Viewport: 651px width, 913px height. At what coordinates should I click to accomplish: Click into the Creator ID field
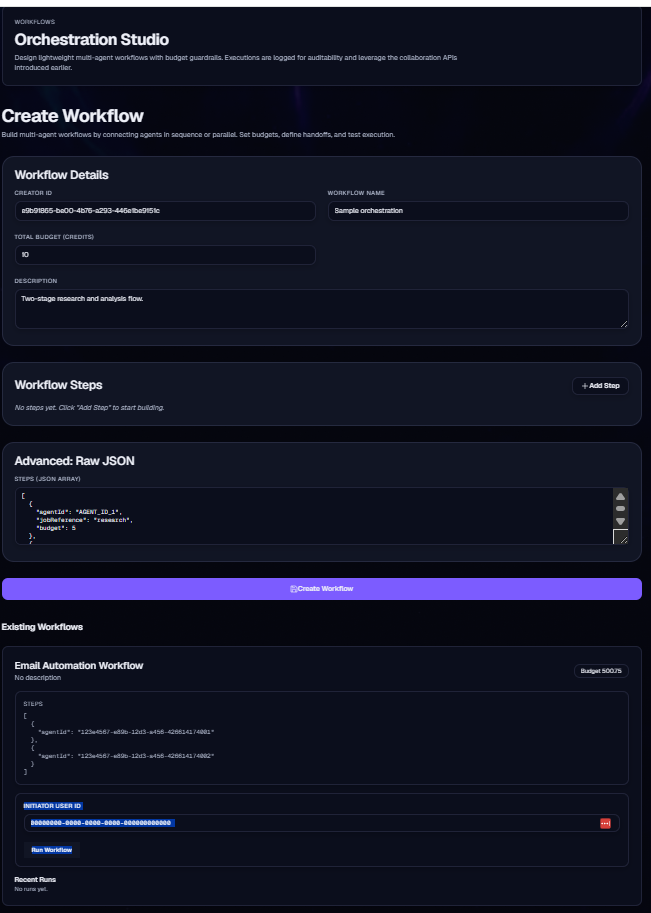point(165,211)
